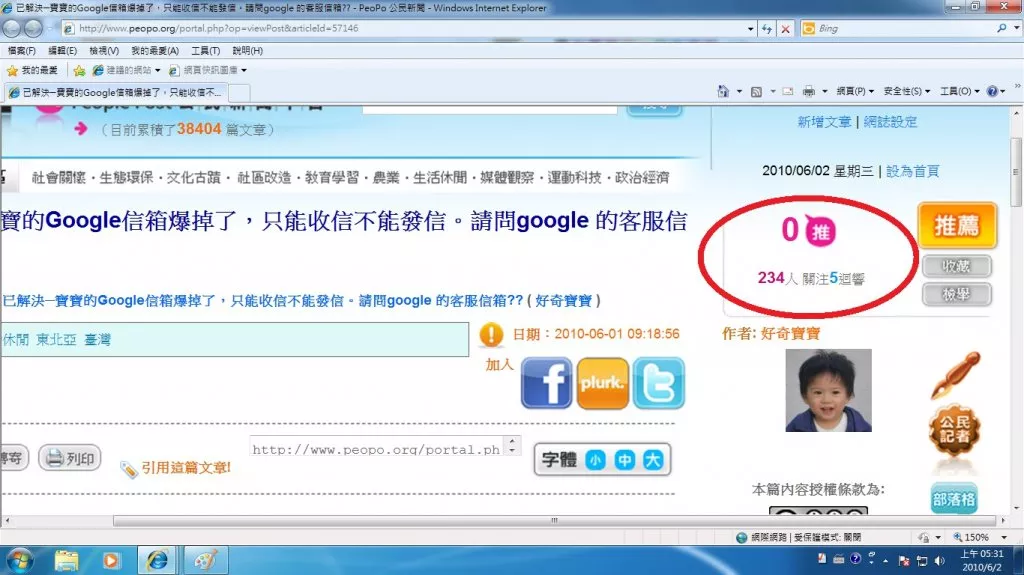Click the 臺灣 tag link

click(97, 340)
